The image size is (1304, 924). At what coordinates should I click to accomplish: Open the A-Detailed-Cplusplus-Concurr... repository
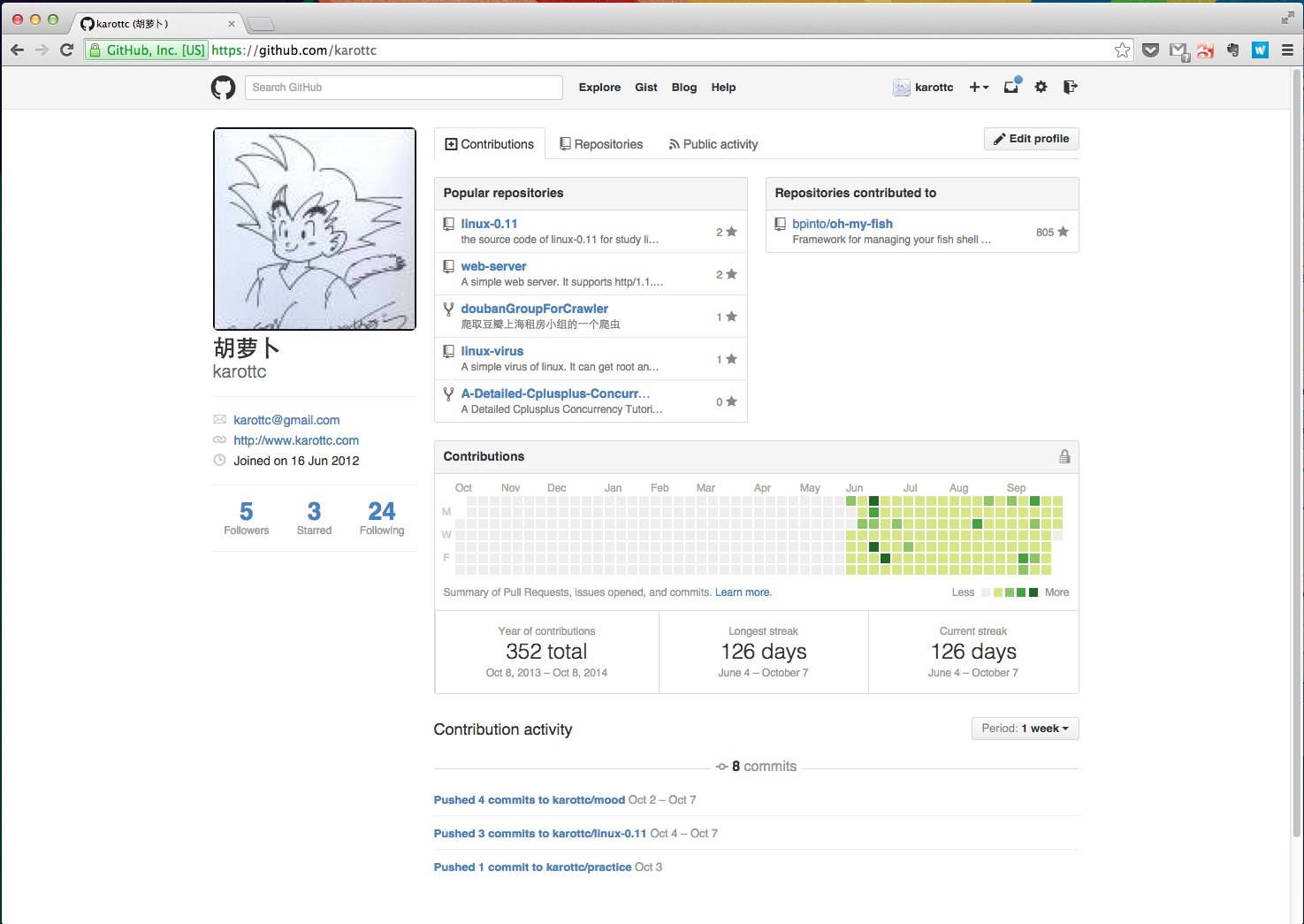coord(555,393)
